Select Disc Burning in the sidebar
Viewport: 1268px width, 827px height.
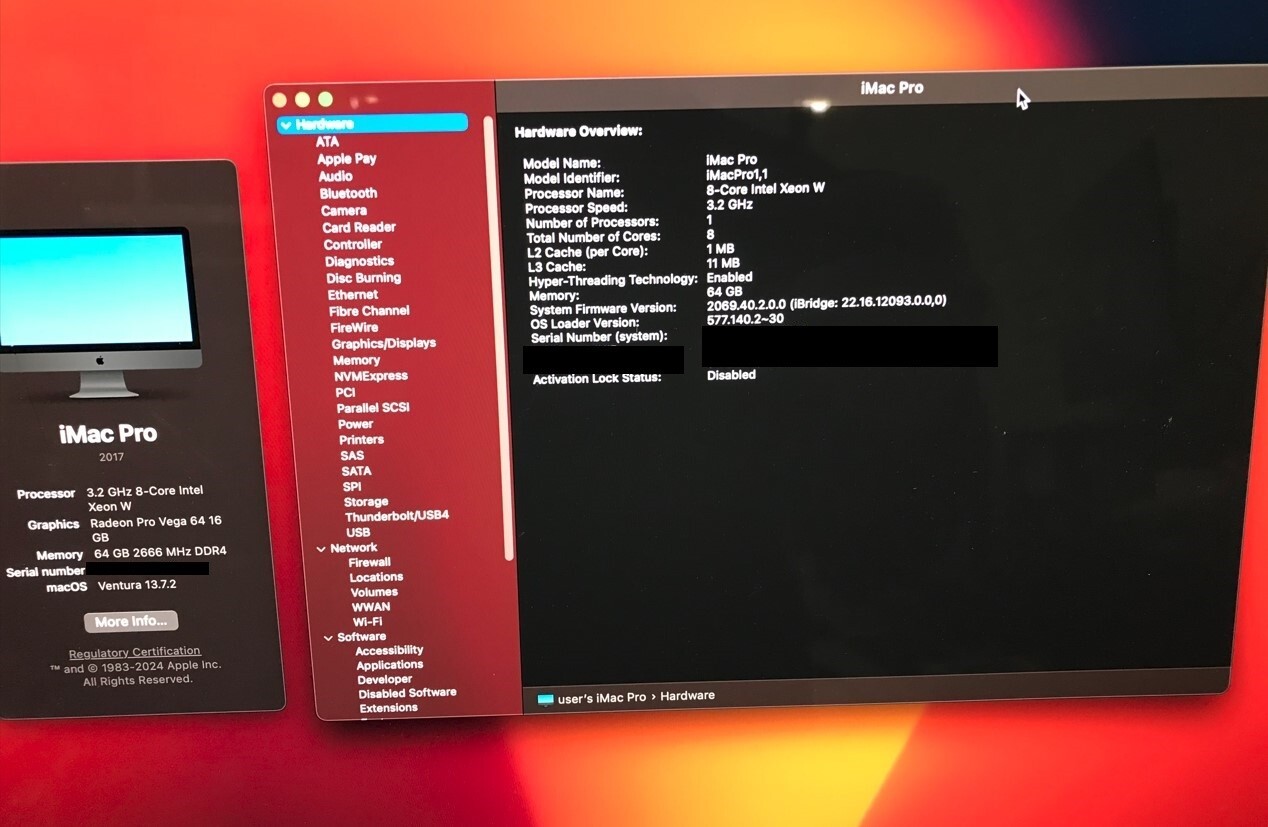(x=363, y=278)
